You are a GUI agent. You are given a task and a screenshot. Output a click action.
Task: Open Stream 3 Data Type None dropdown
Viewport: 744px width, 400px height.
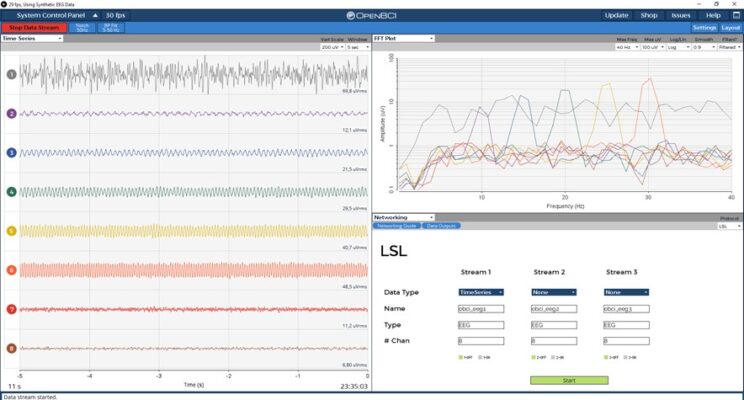coord(626,292)
